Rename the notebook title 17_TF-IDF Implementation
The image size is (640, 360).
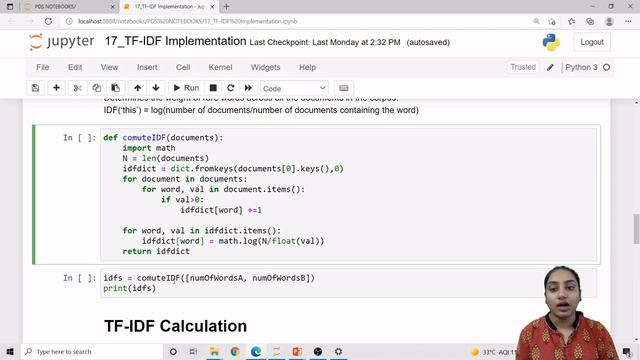pos(176,41)
